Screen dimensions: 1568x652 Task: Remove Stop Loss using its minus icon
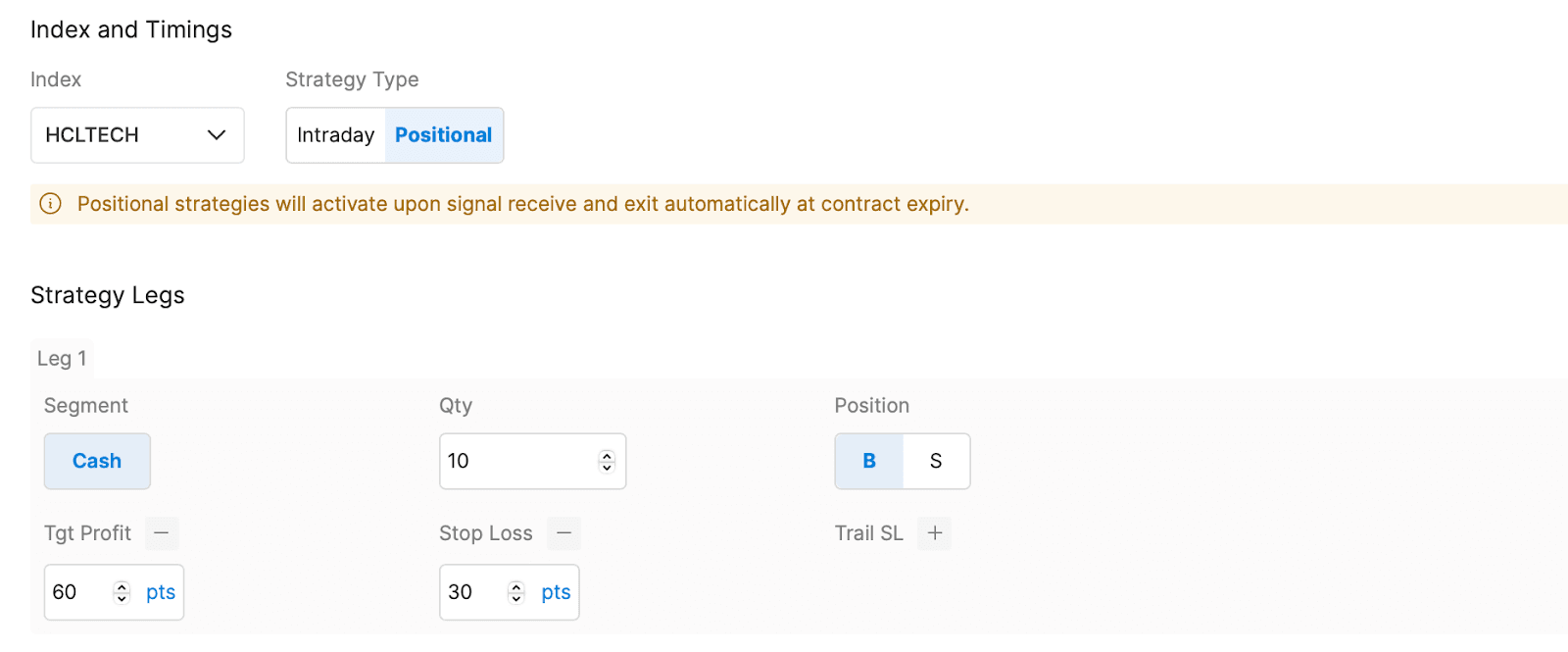(x=563, y=533)
